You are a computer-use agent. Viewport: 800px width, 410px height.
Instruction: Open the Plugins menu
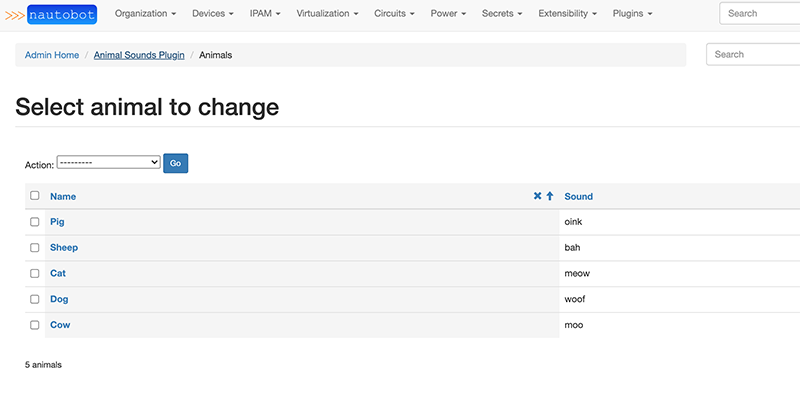coord(632,14)
